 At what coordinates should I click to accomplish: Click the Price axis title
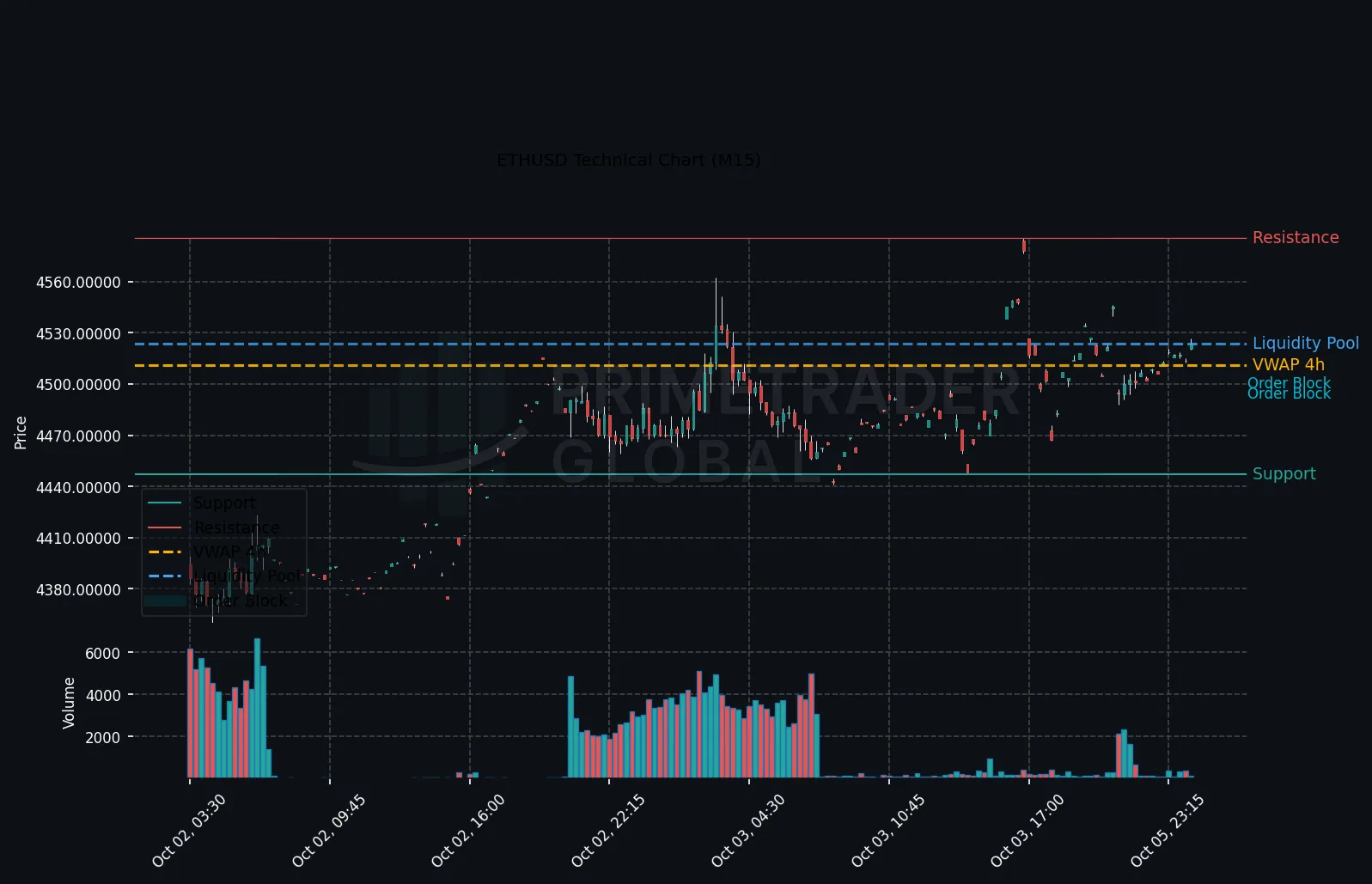[x=21, y=432]
